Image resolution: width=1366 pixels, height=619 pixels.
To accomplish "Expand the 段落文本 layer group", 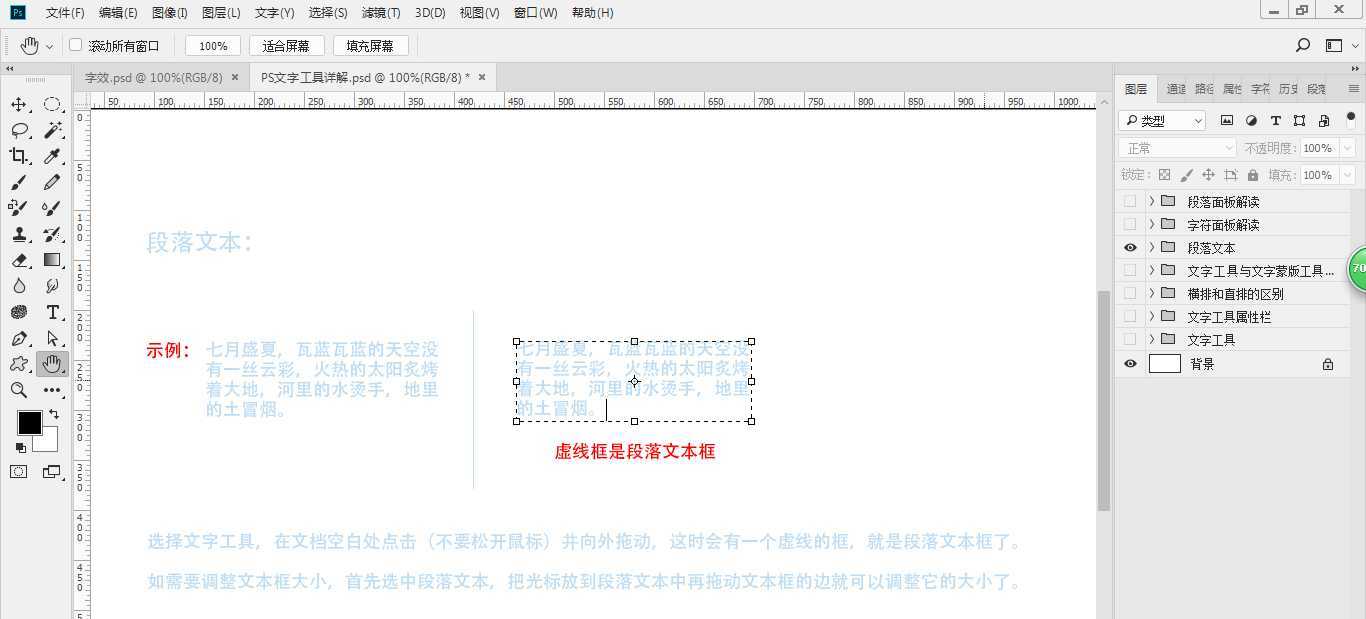I will (1151, 247).
